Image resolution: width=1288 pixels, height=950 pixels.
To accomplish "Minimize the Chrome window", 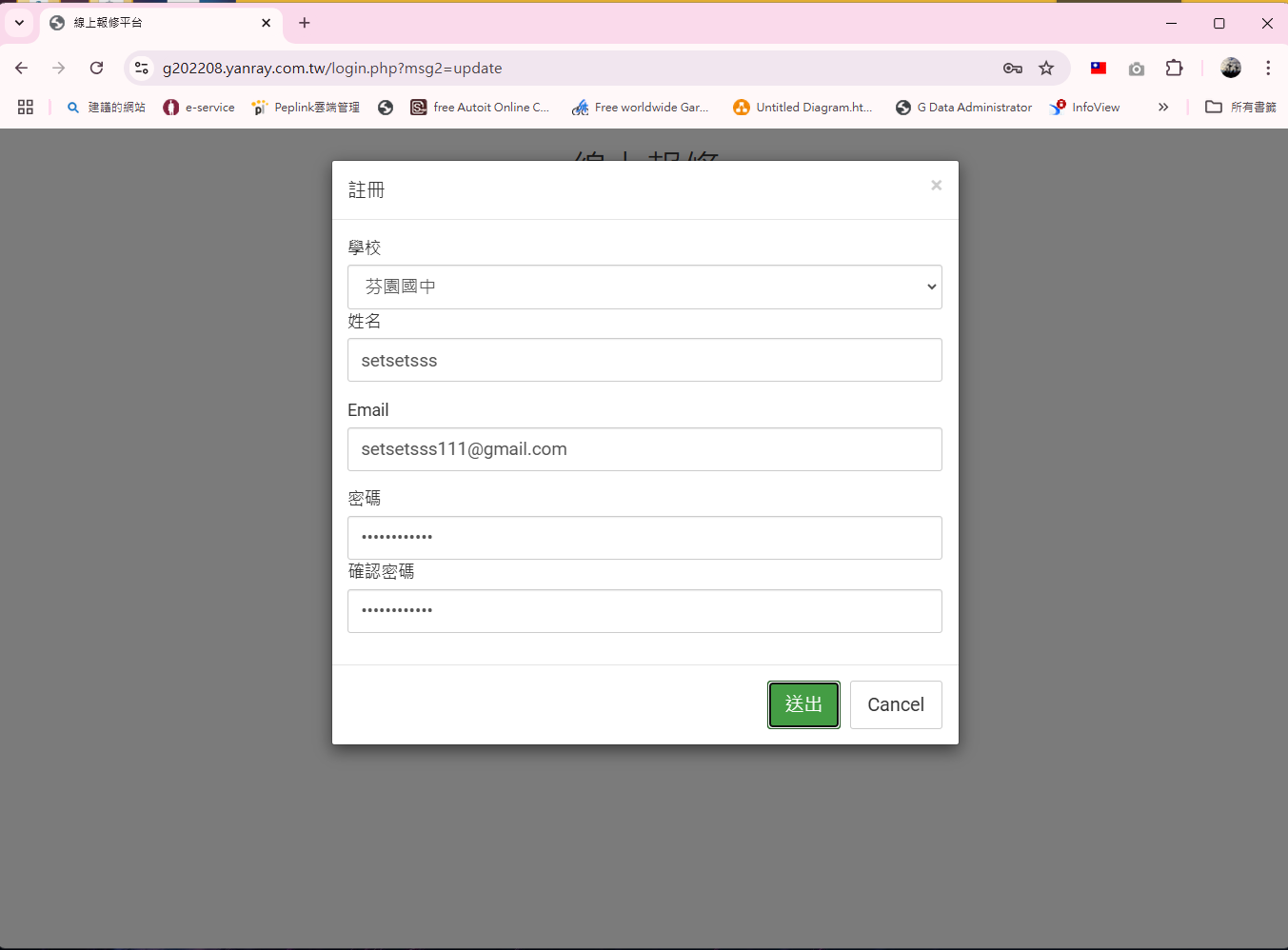I will [1171, 23].
